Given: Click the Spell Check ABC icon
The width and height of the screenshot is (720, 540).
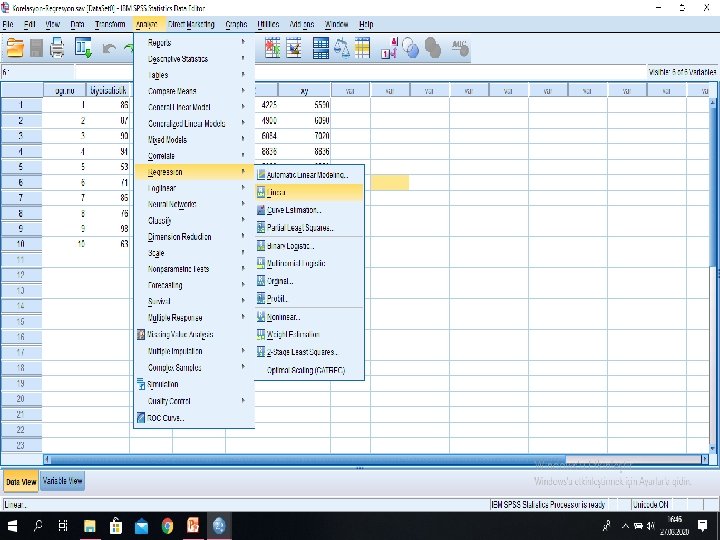Looking at the screenshot, I should 460,48.
